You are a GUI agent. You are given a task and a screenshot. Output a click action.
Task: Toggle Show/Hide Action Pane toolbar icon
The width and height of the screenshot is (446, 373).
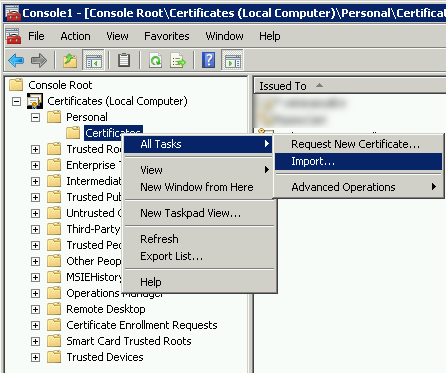[233, 61]
